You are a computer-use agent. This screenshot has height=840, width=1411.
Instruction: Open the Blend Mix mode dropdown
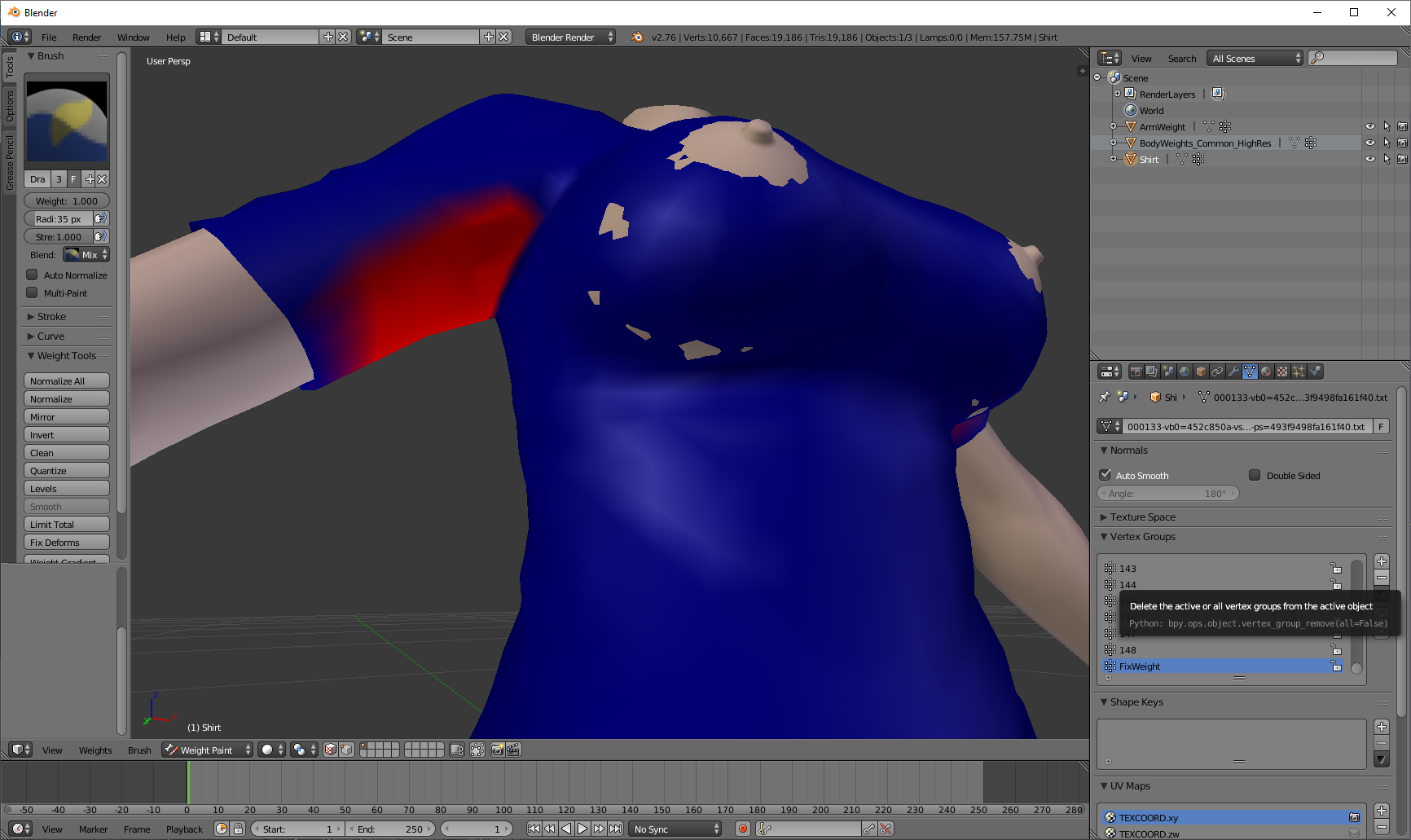[86, 254]
